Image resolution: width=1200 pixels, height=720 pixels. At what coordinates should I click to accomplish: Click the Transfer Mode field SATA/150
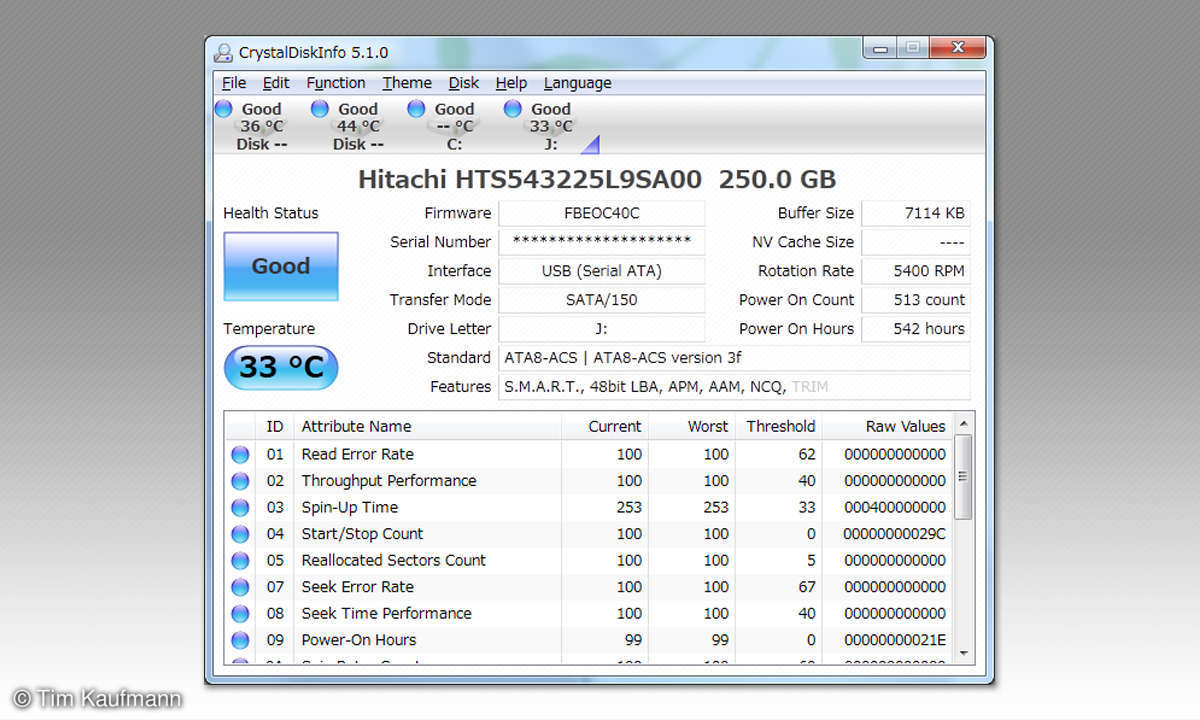click(602, 300)
